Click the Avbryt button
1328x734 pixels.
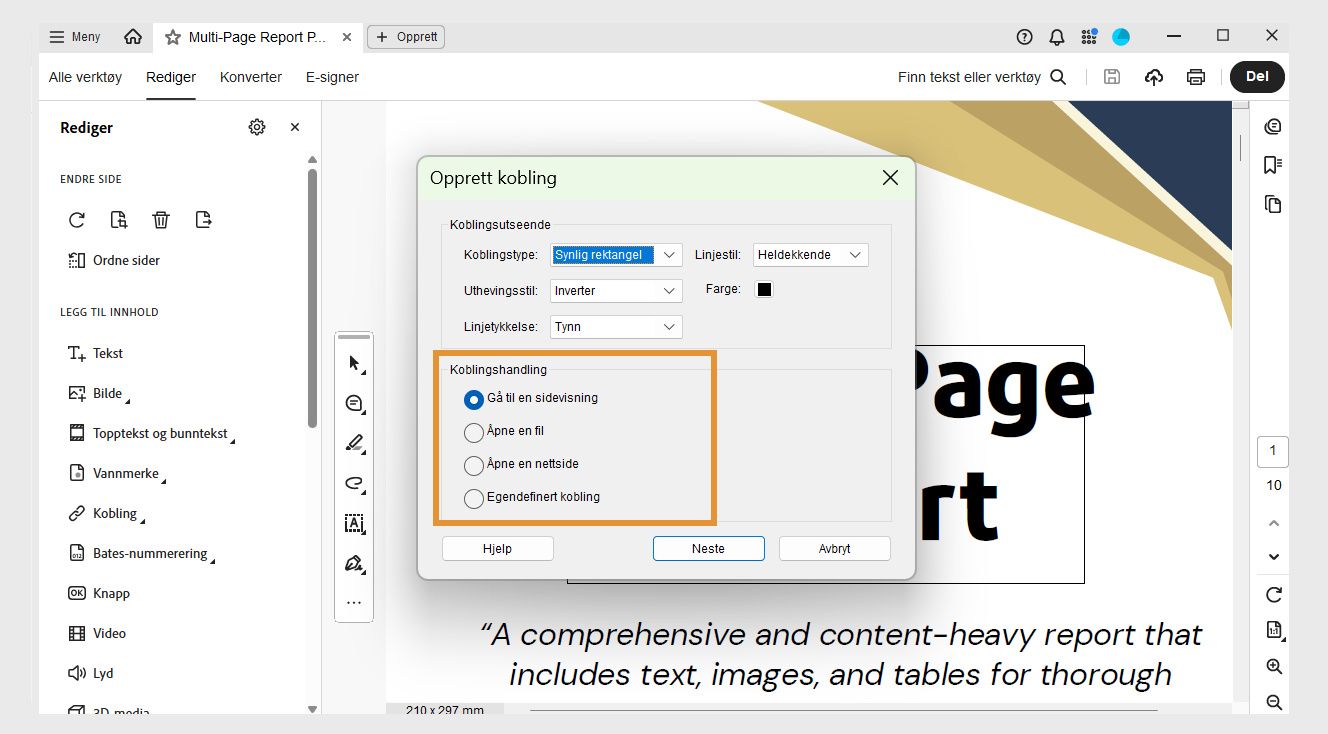pos(834,549)
